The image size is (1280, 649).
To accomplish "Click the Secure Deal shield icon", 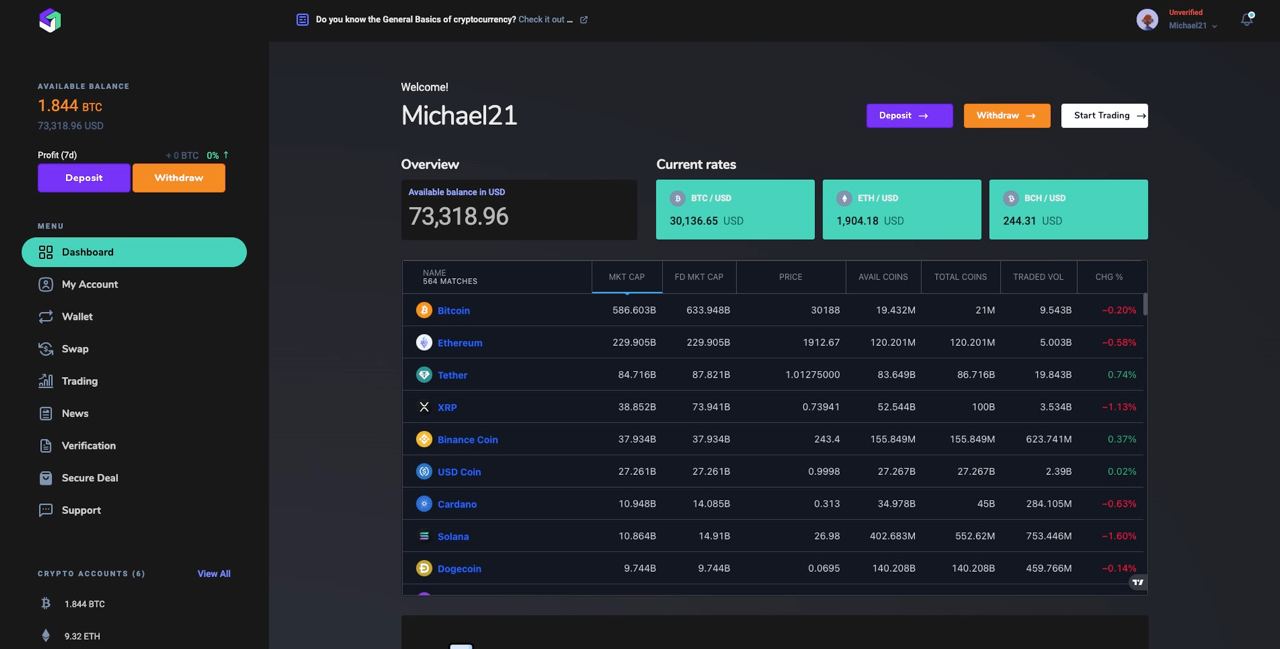I will pyautogui.click(x=46, y=478).
